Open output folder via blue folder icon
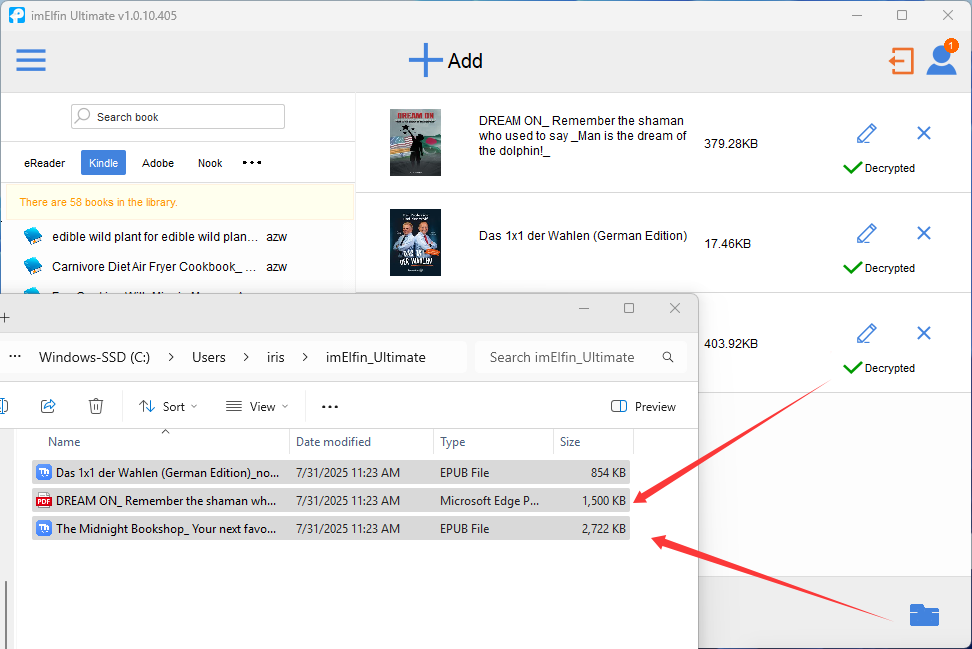Screen dimensions: 972x649 924,615
